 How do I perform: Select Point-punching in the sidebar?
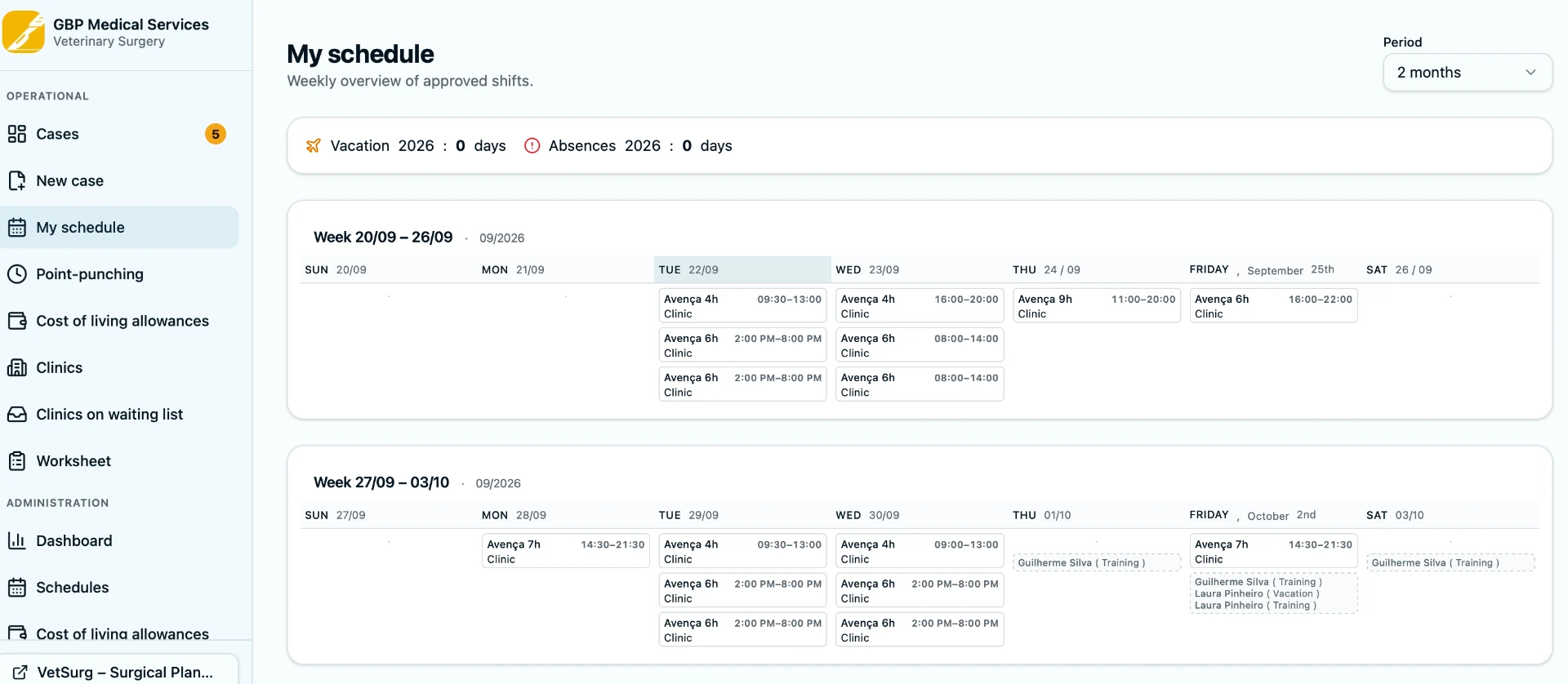point(119,274)
